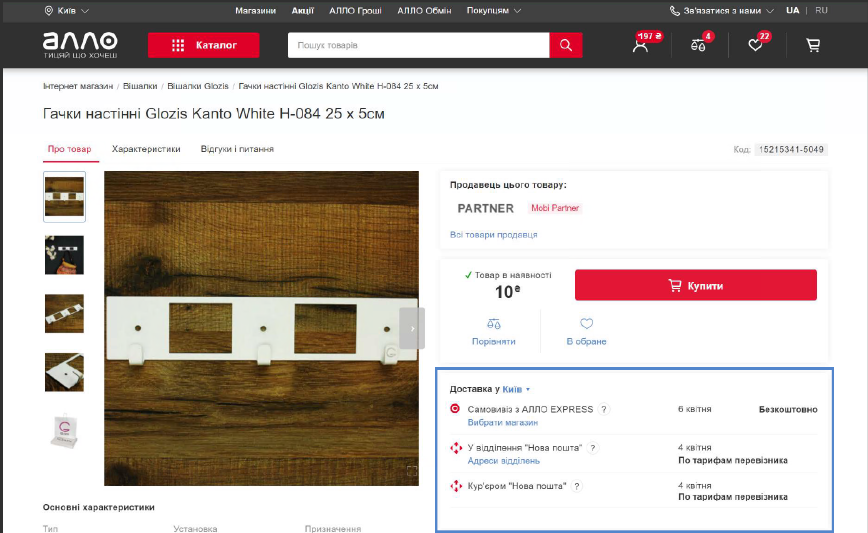Viewport: 868px width, 533px height.
Task: Open the wishlist heart icon in header
Action: (755, 46)
